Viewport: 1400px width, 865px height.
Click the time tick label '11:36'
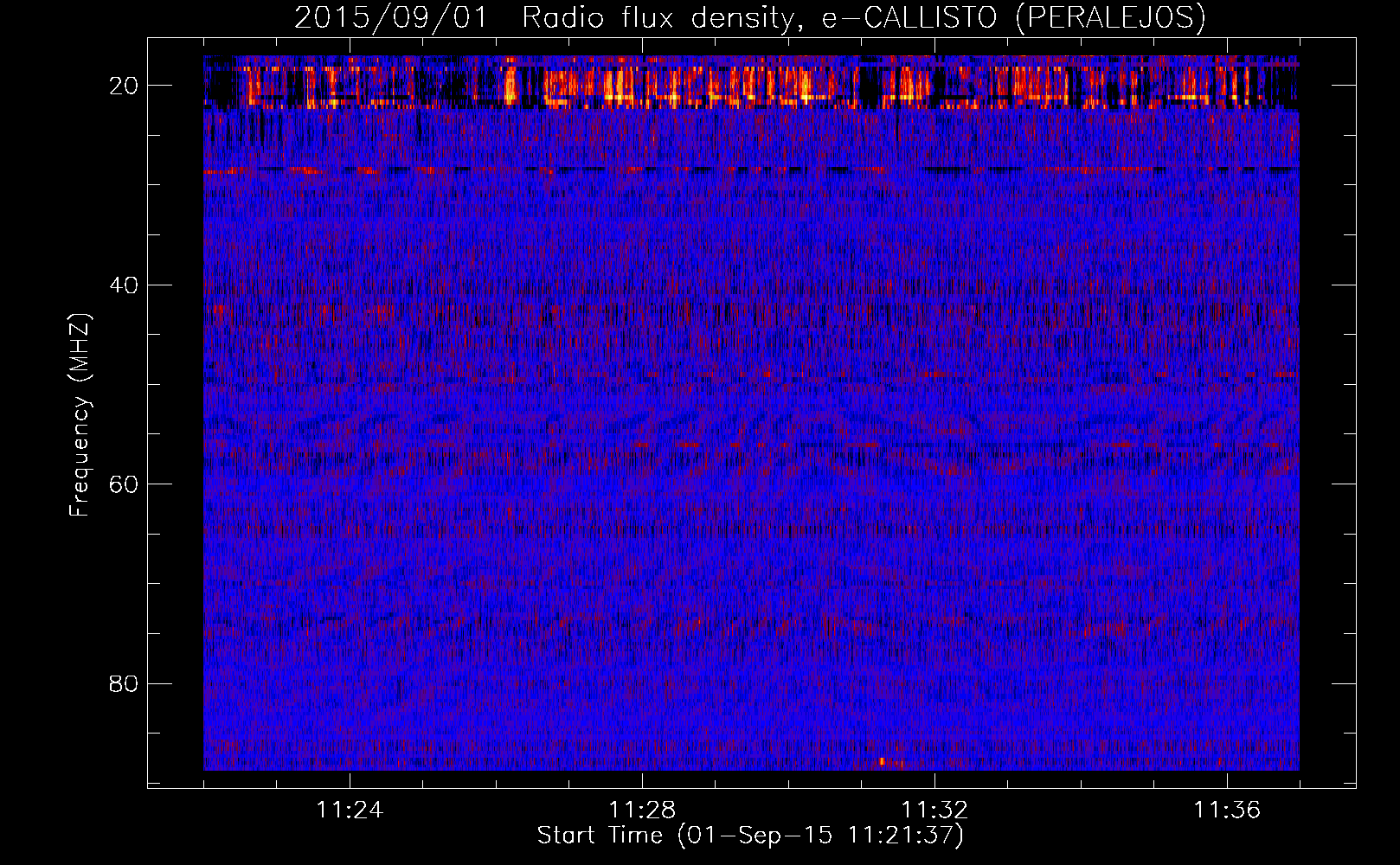(1227, 811)
